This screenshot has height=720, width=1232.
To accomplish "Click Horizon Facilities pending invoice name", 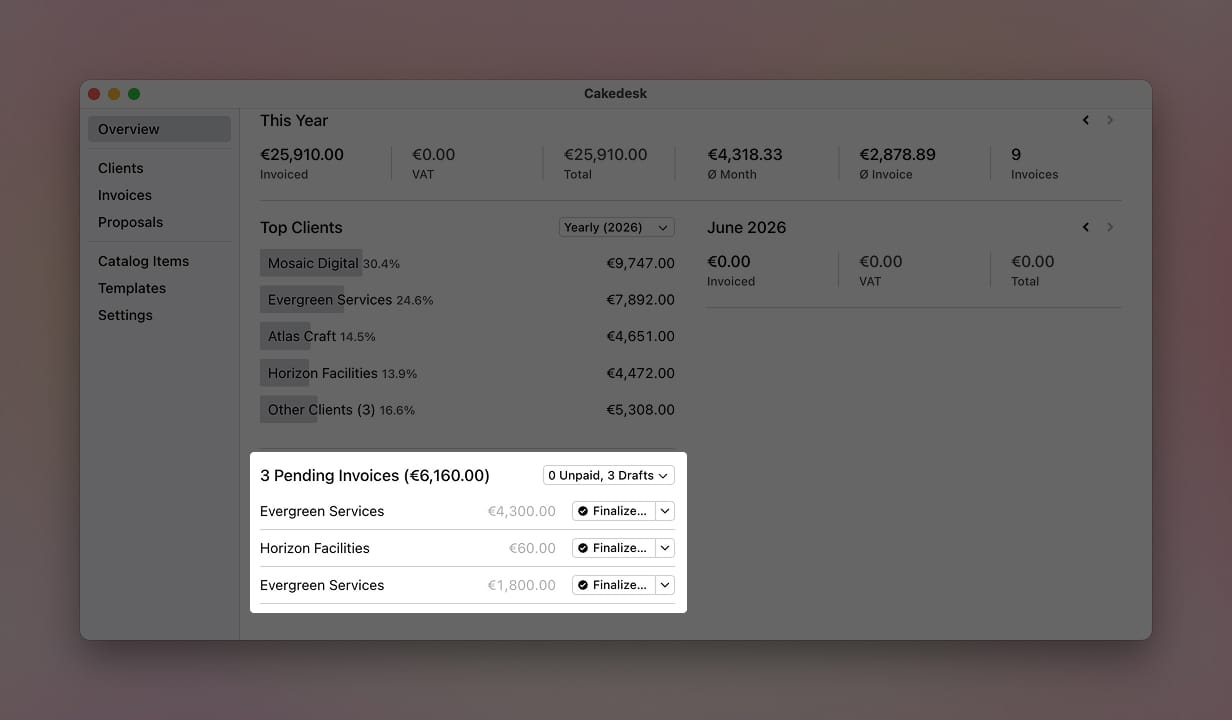I will [x=315, y=548].
